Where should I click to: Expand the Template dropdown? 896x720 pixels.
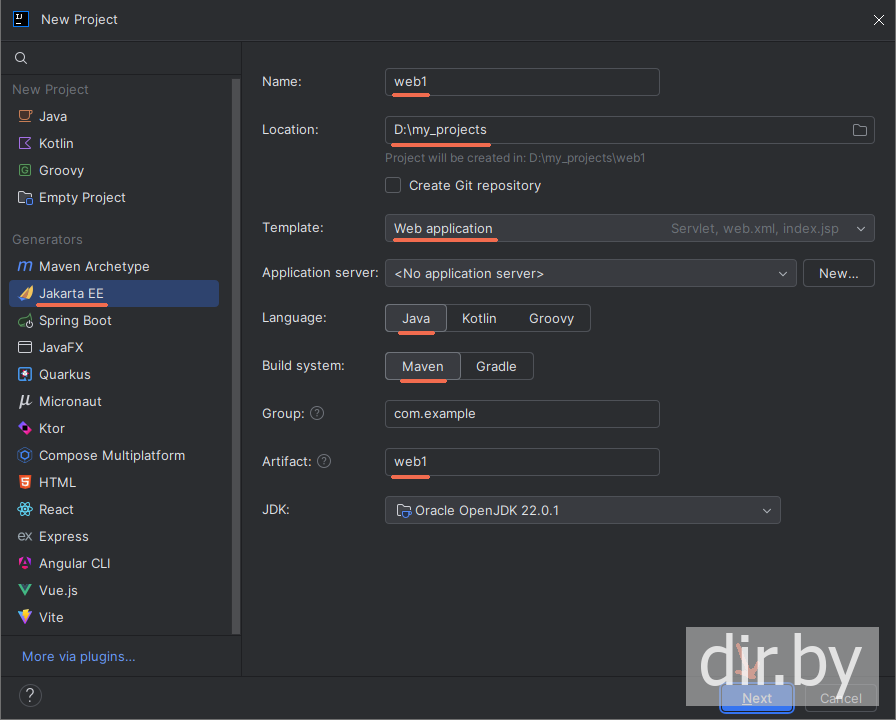pos(860,228)
